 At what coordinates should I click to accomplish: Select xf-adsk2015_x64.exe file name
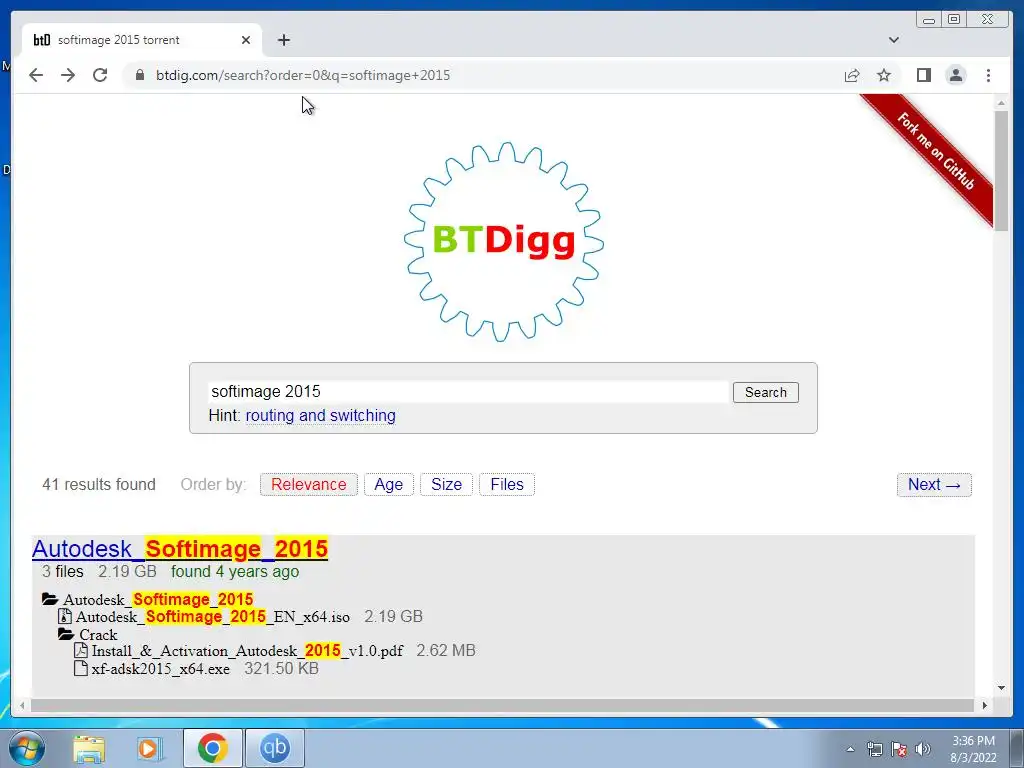tap(161, 669)
